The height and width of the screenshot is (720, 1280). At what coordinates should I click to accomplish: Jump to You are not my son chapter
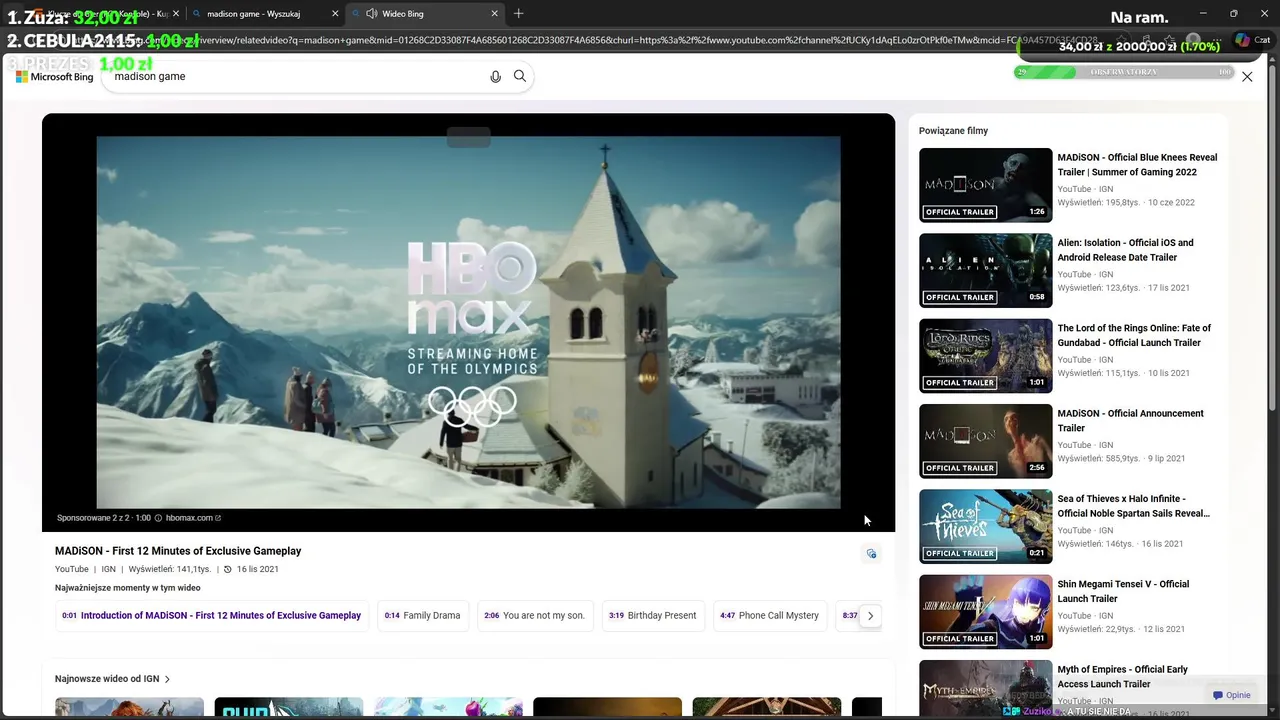(535, 616)
